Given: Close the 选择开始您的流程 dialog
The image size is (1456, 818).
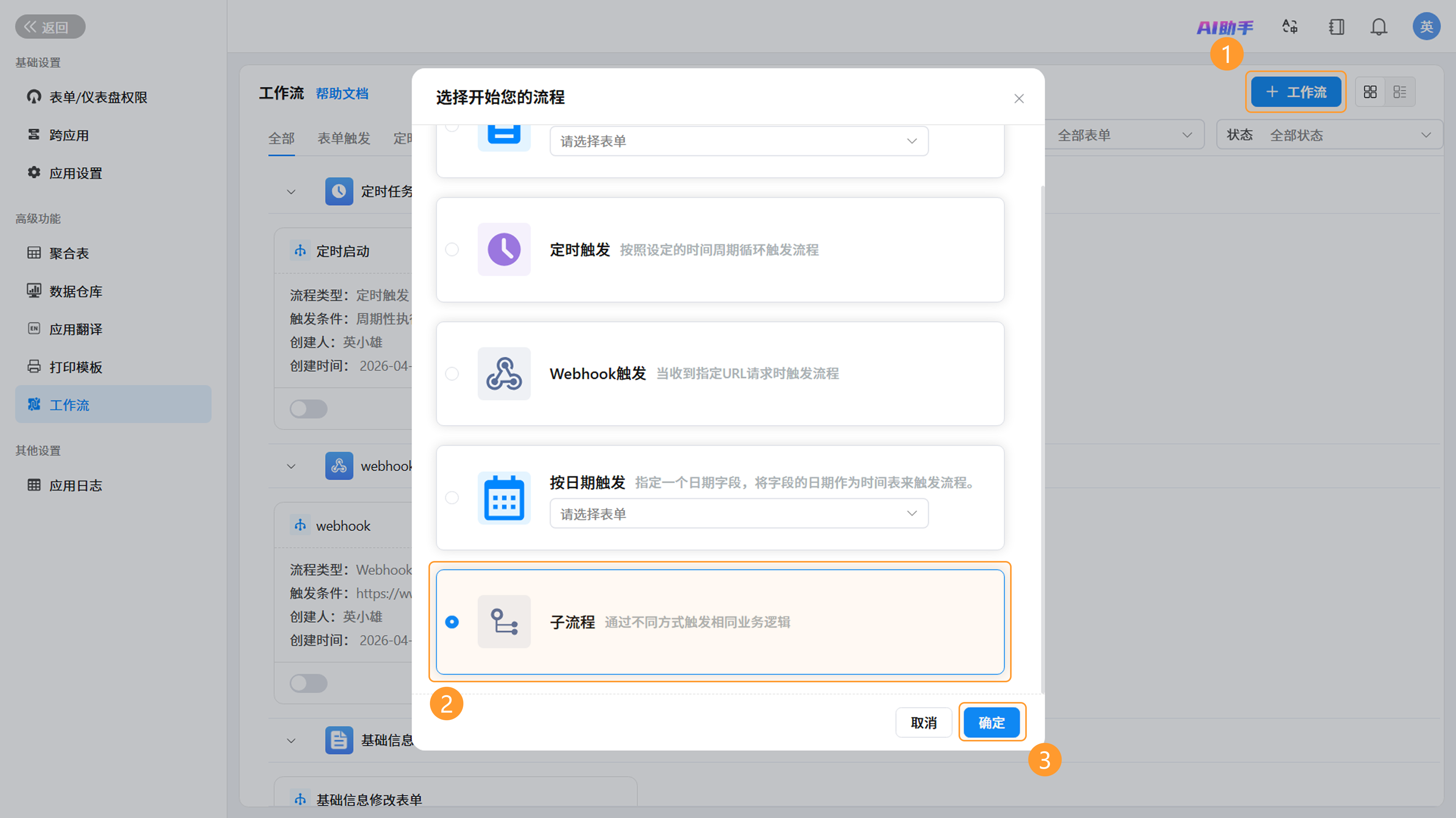Looking at the screenshot, I should (x=1018, y=99).
